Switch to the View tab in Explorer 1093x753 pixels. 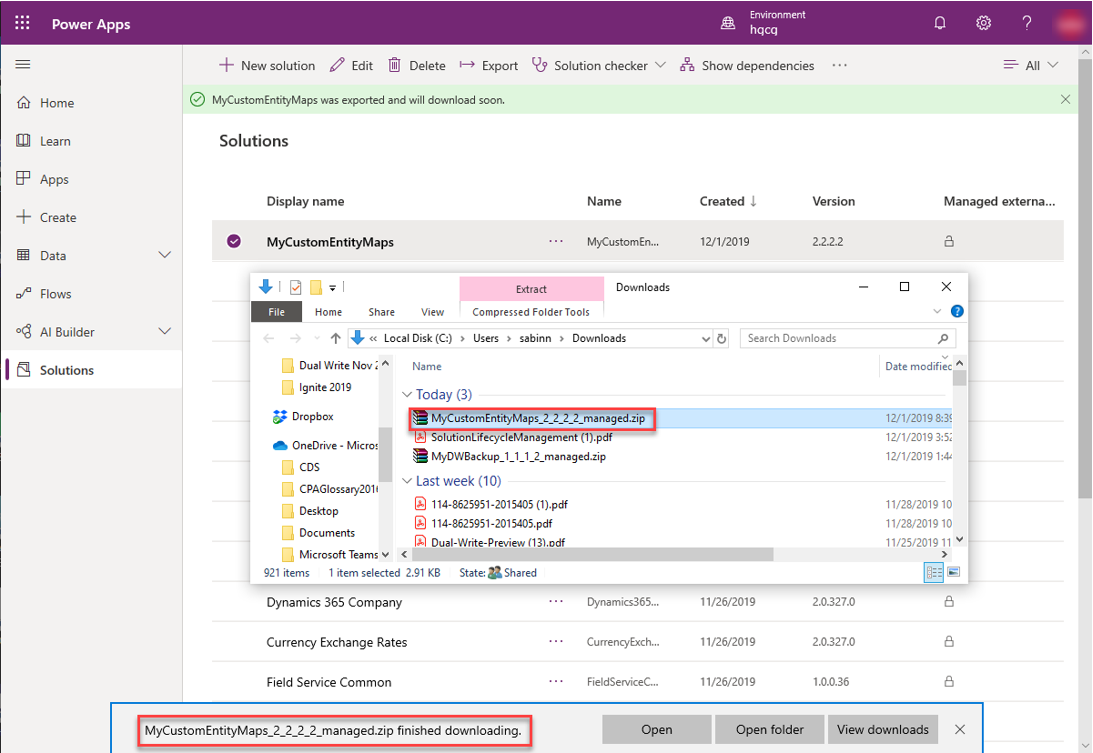(x=432, y=312)
